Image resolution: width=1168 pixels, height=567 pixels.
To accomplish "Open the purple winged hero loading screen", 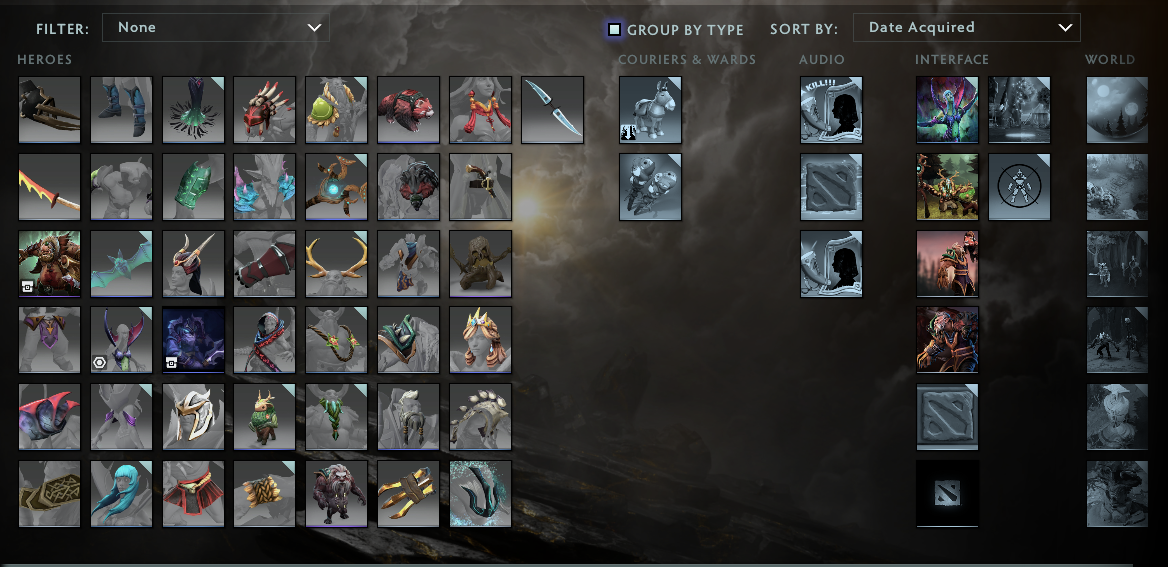I will pos(948,110).
